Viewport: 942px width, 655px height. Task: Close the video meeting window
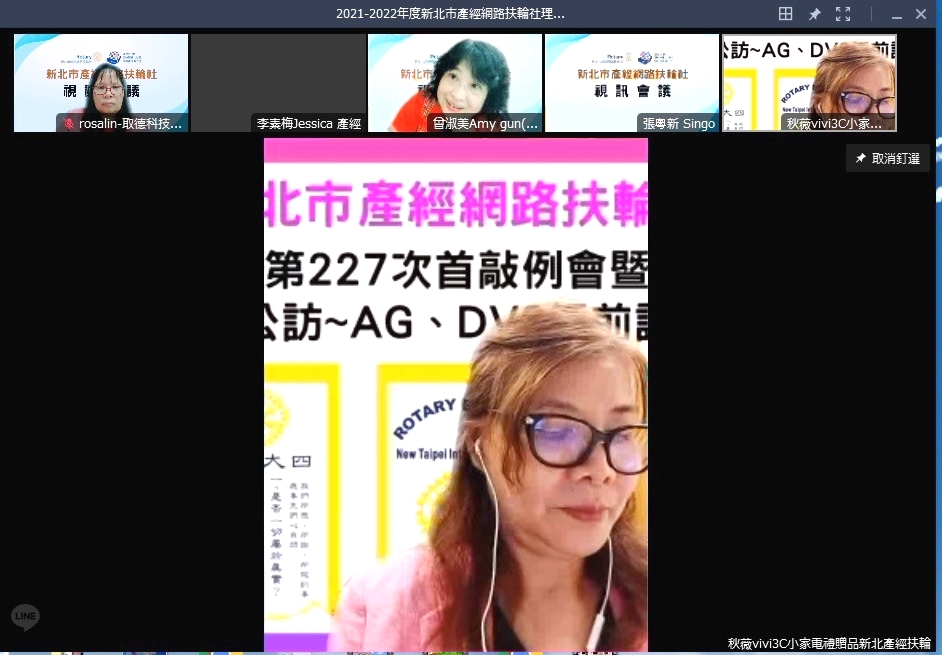click(x=921, y=14)
